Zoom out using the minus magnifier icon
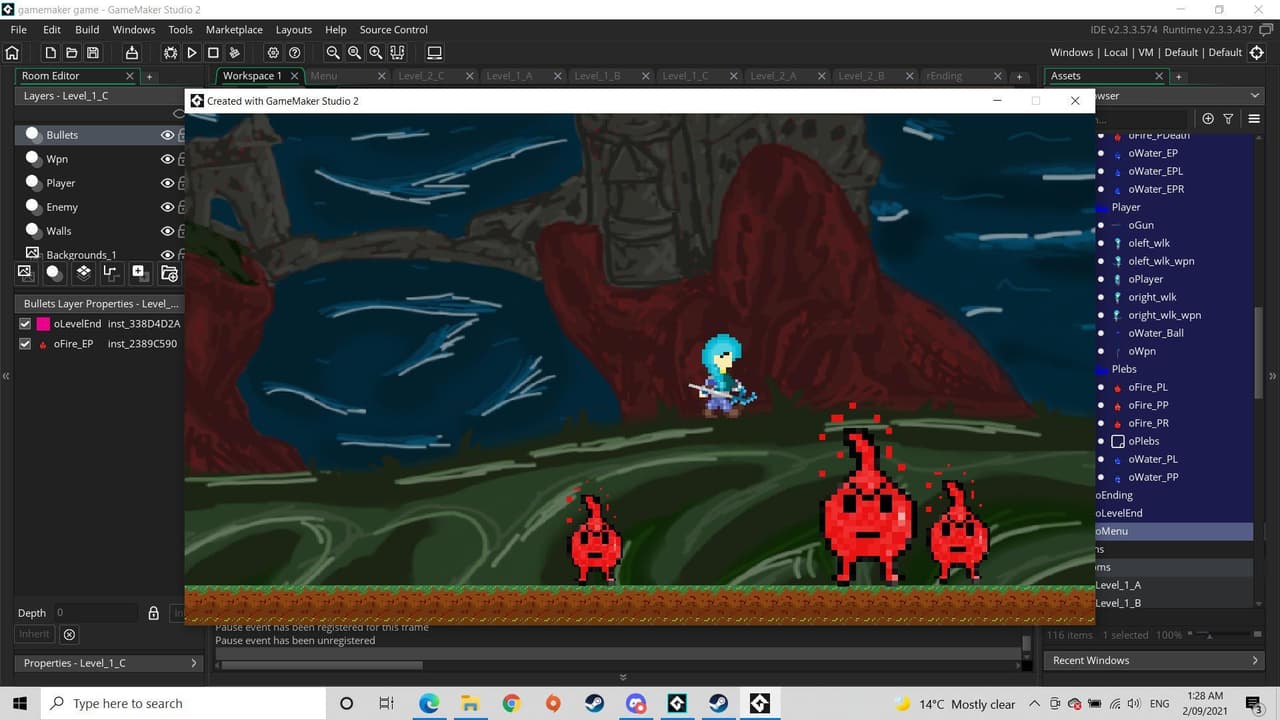Image resolution: width=1280 pixels, height=720 pixels. click(333, 53)
